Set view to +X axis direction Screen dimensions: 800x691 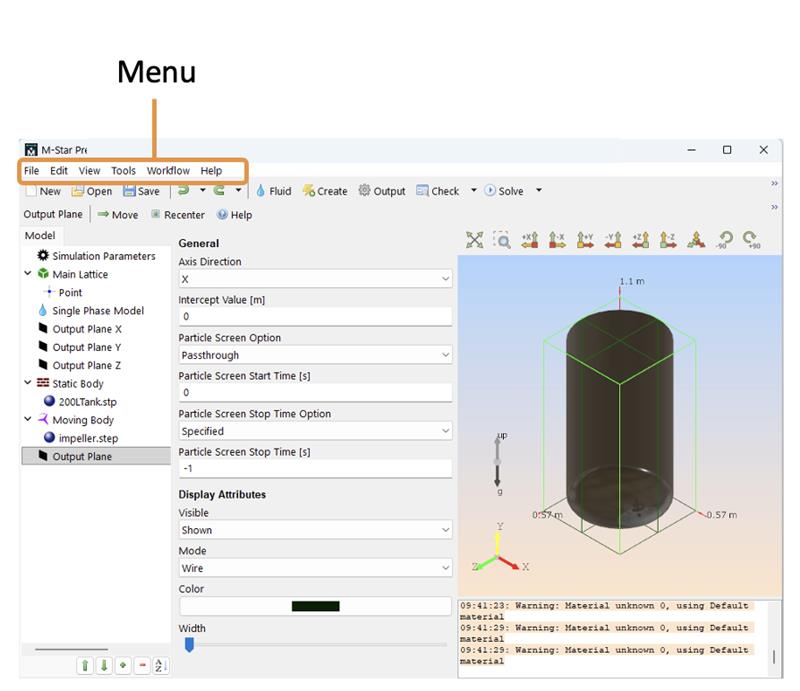[x=529, y=240]
